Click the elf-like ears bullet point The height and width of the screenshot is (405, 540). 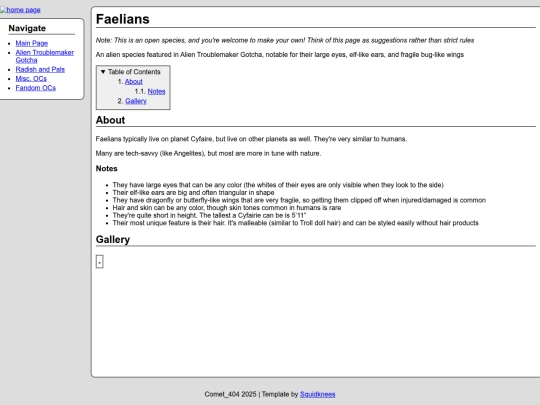click(x=193, y=193)
